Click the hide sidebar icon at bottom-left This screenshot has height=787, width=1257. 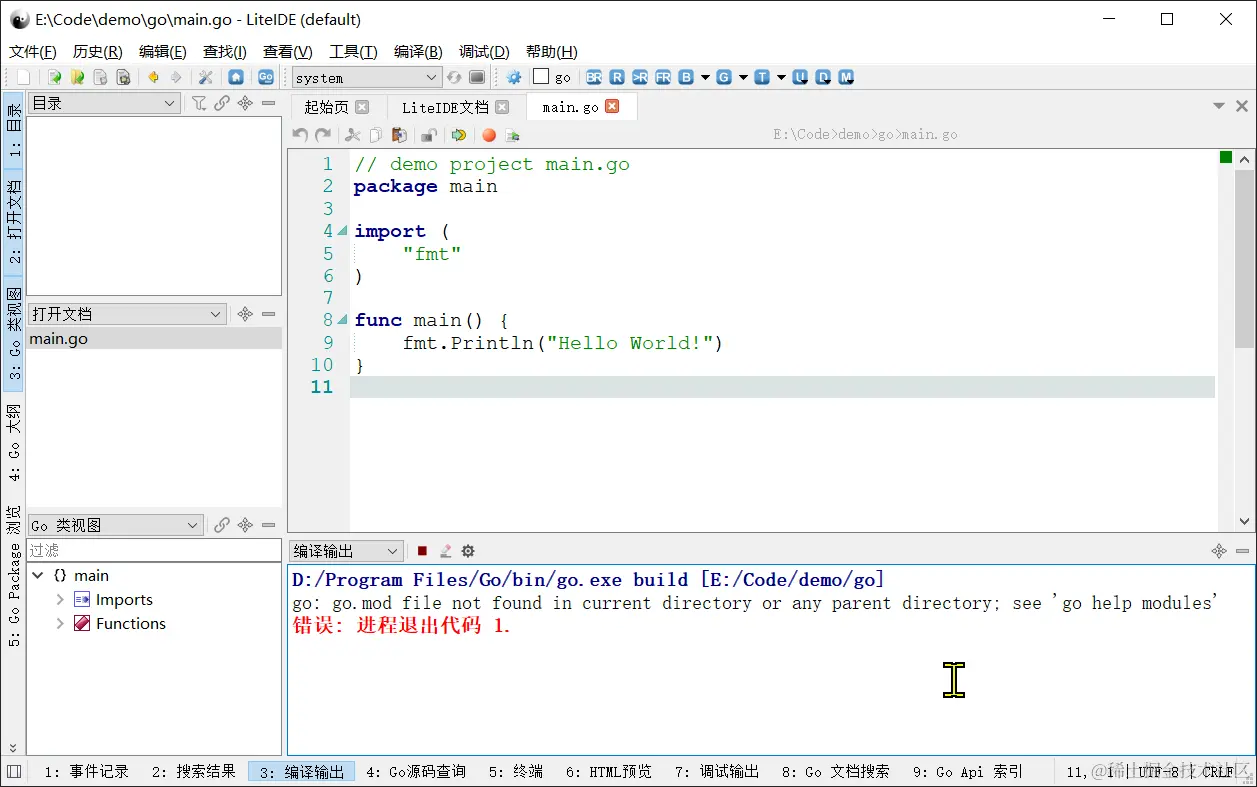(x=13, y=772)
